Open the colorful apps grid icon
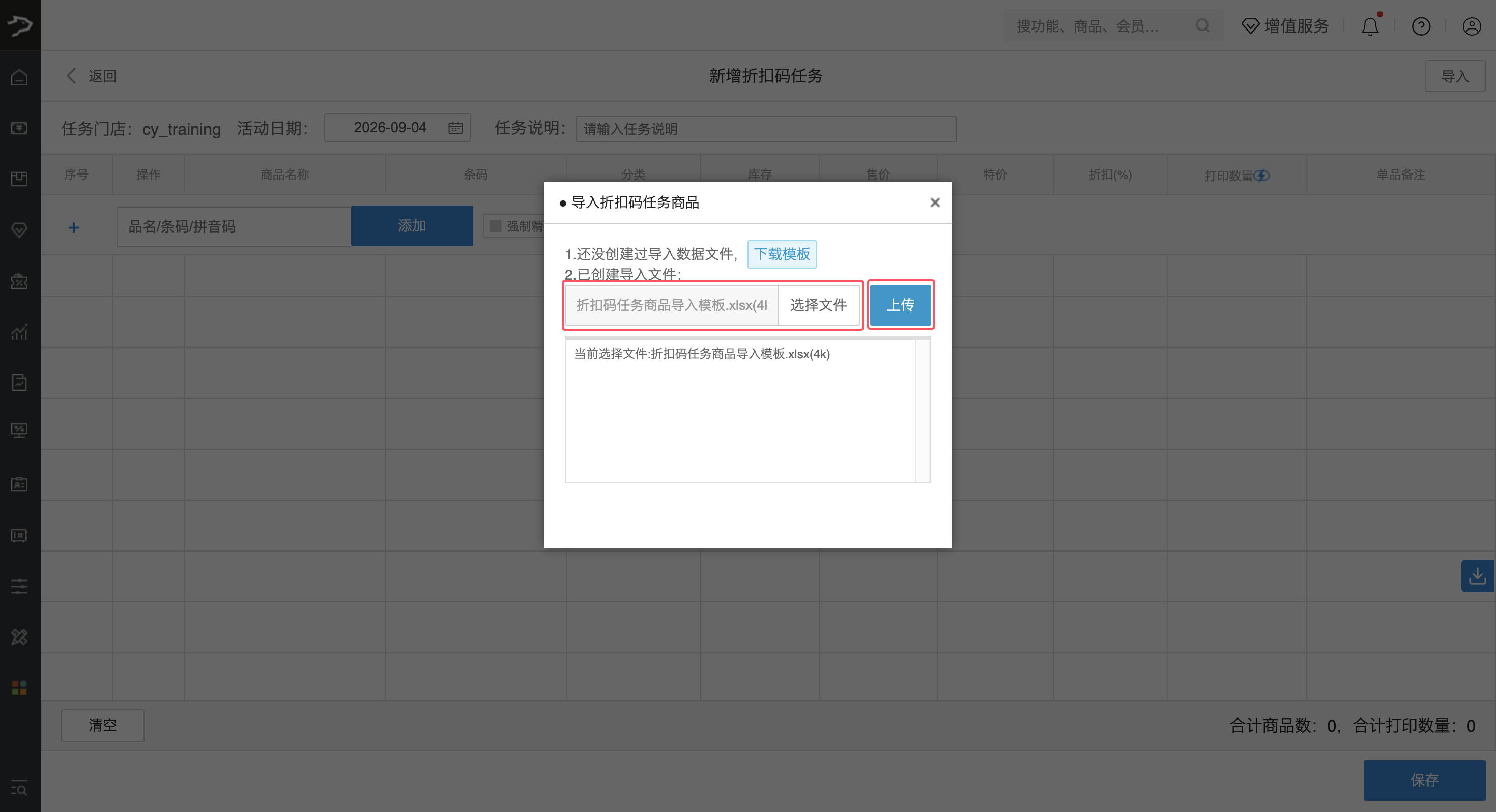1496x812 pixels. (20, 688)
